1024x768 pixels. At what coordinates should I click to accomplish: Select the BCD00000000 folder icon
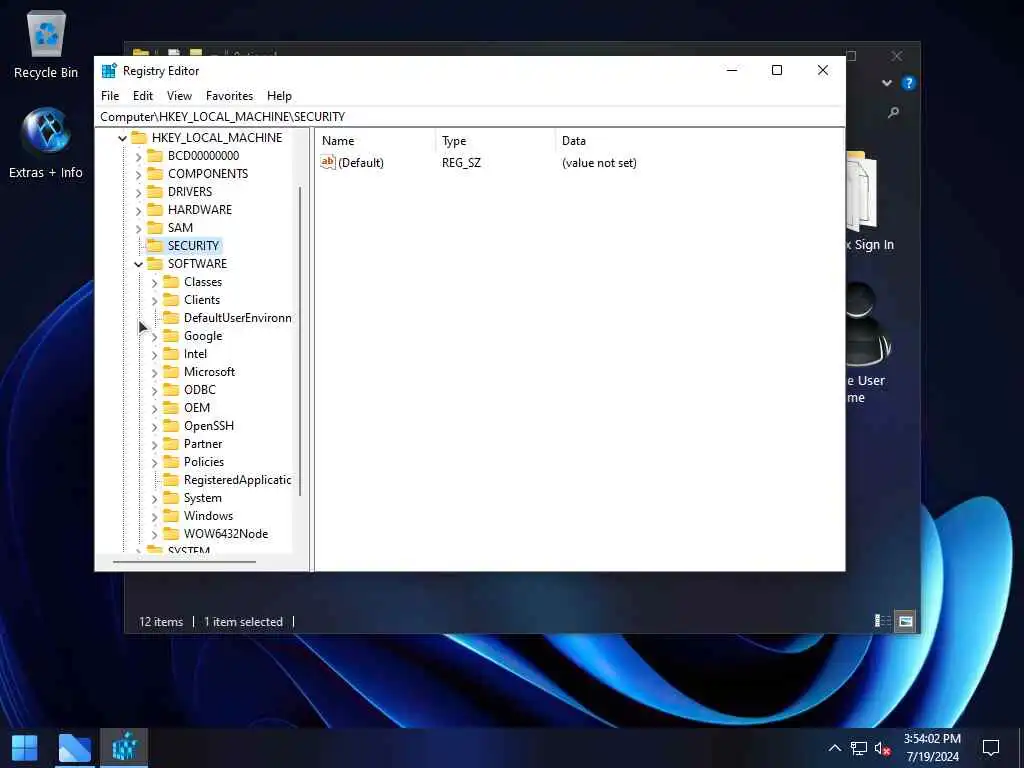point(155,155)
